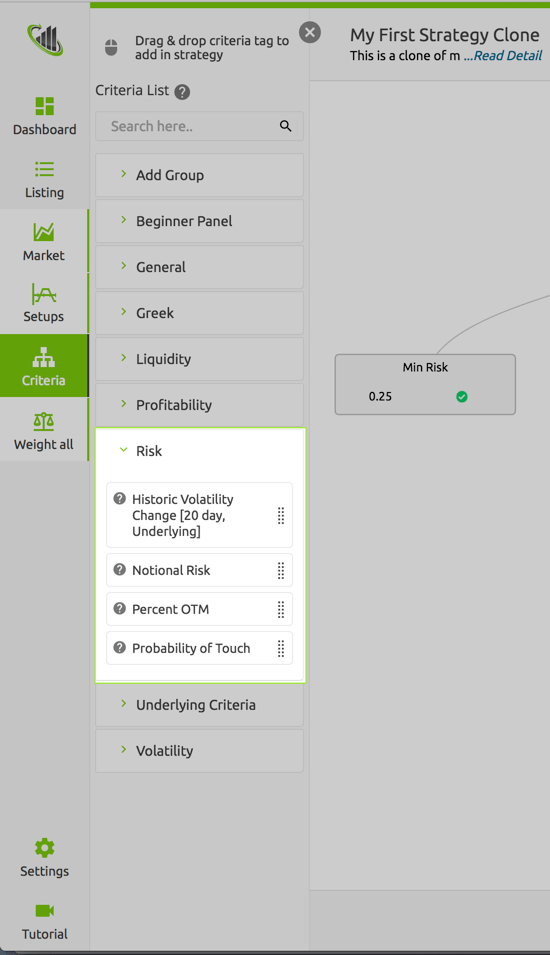Expand the Greek criteria group

(x=200, y=313)
